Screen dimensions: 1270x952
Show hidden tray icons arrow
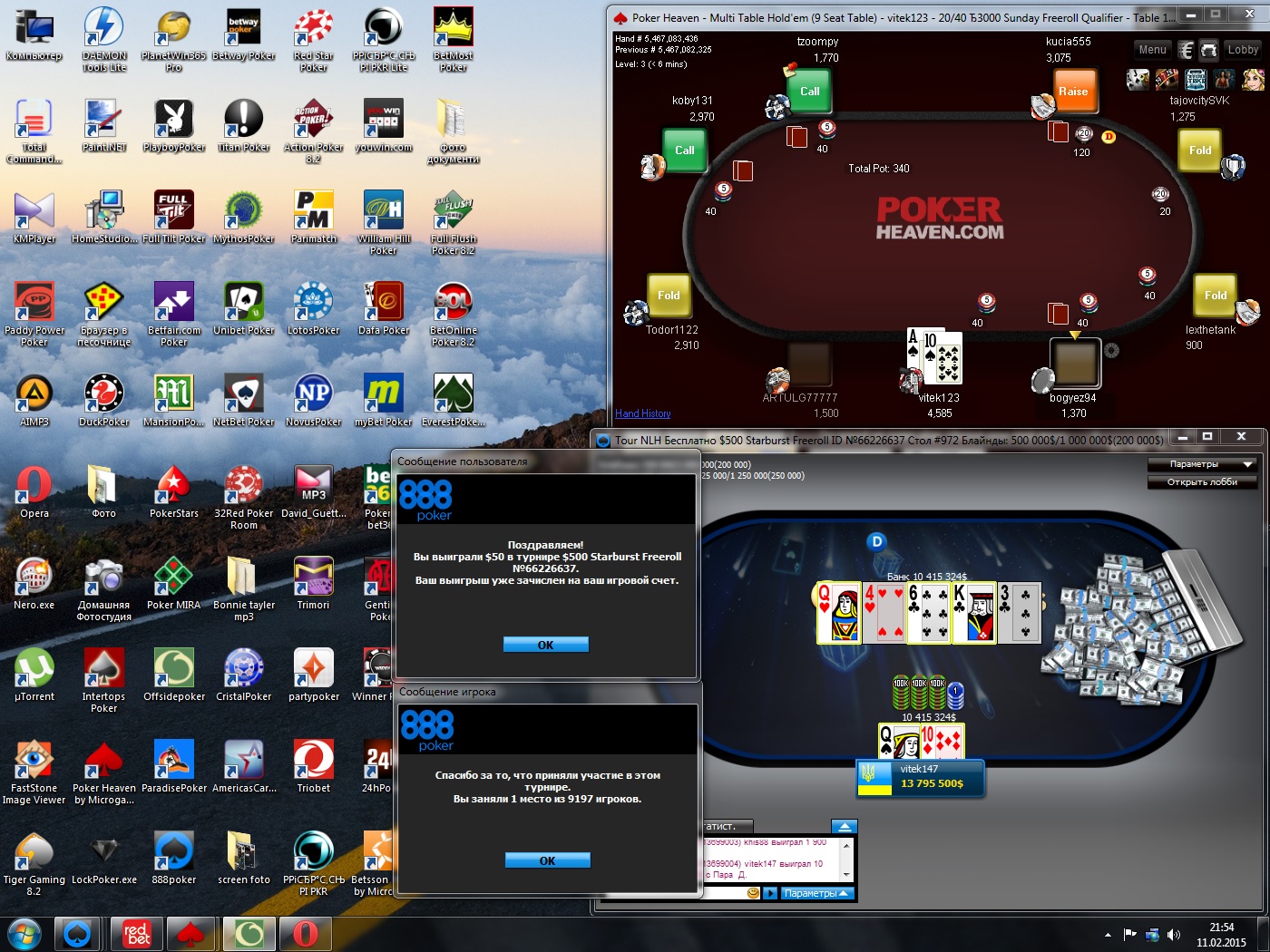(x=1108, y=935)
